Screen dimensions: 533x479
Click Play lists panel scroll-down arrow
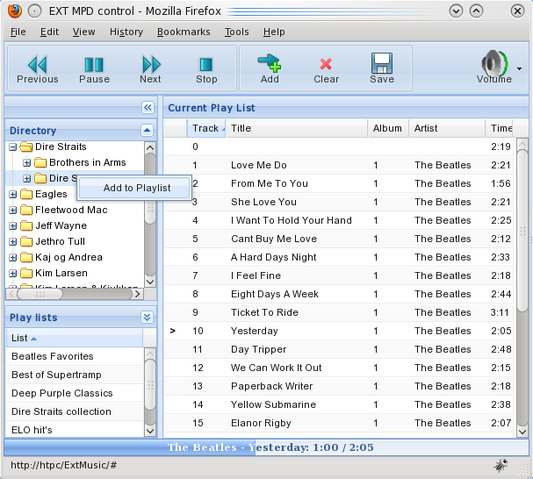coord(150,431)
